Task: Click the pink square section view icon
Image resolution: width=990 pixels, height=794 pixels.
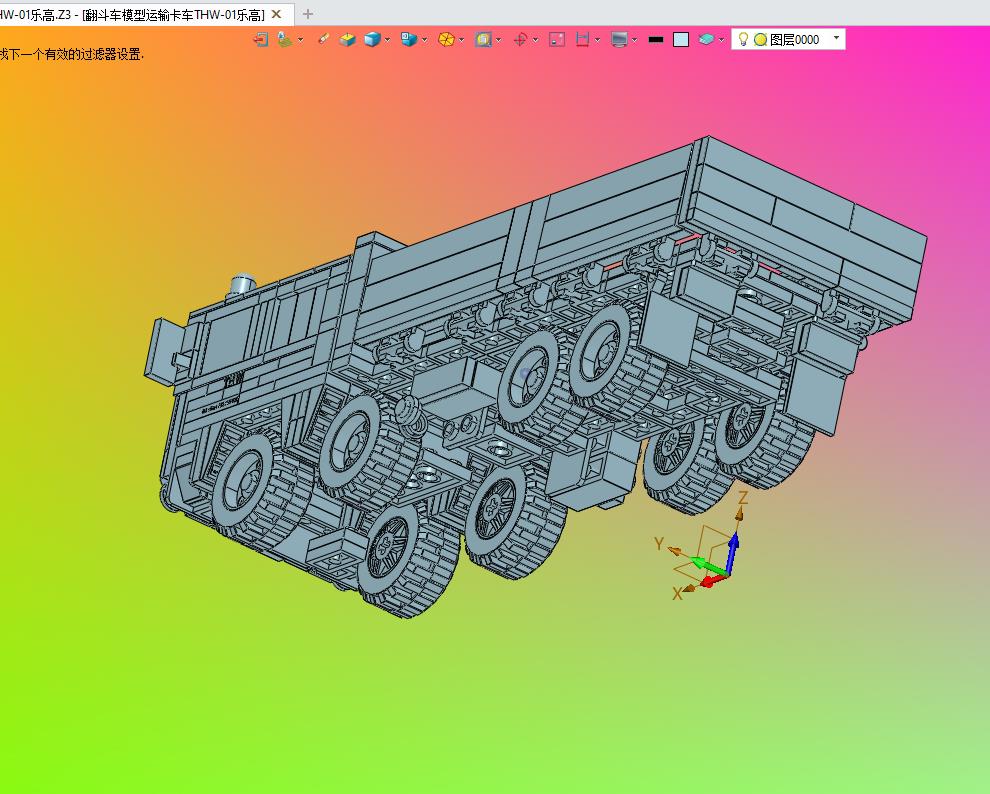Action: pos(557,40)
